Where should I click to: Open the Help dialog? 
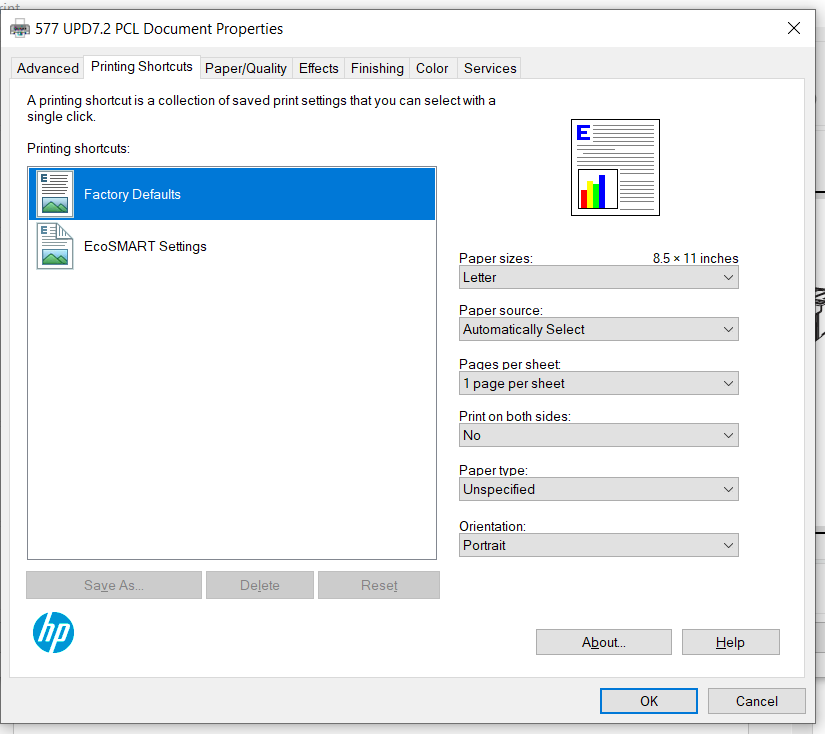(x=730, y=641)
